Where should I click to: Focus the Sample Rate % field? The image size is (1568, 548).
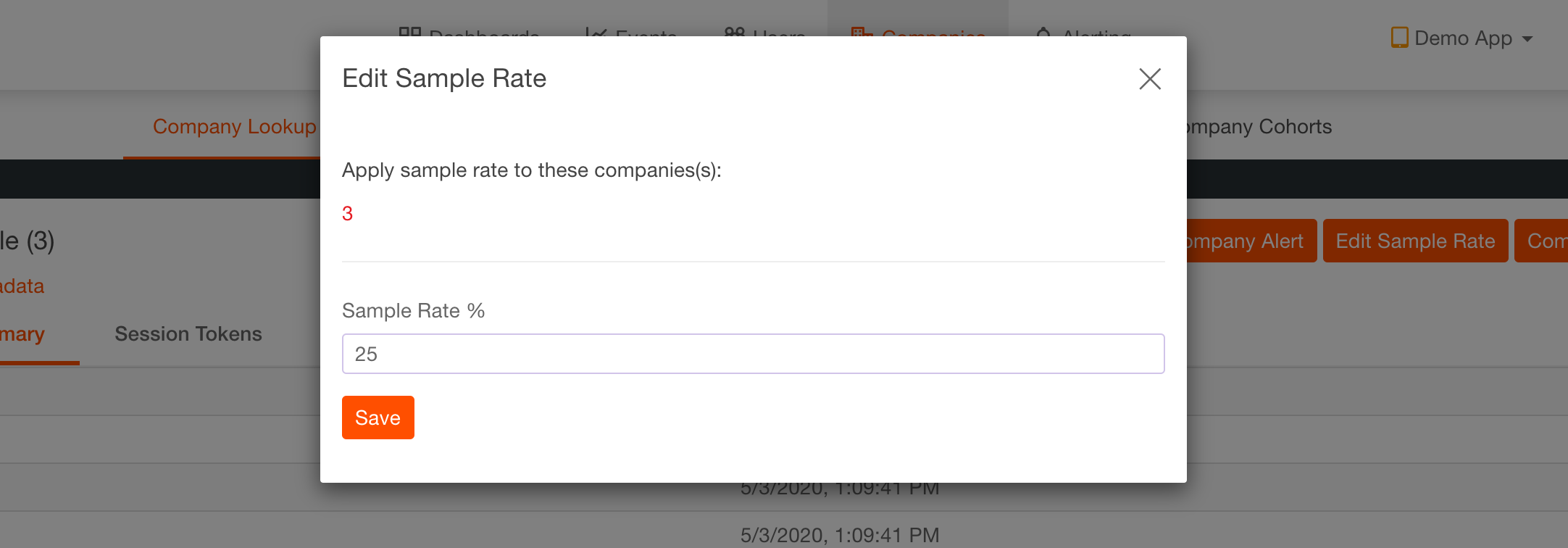click(753, 354)
